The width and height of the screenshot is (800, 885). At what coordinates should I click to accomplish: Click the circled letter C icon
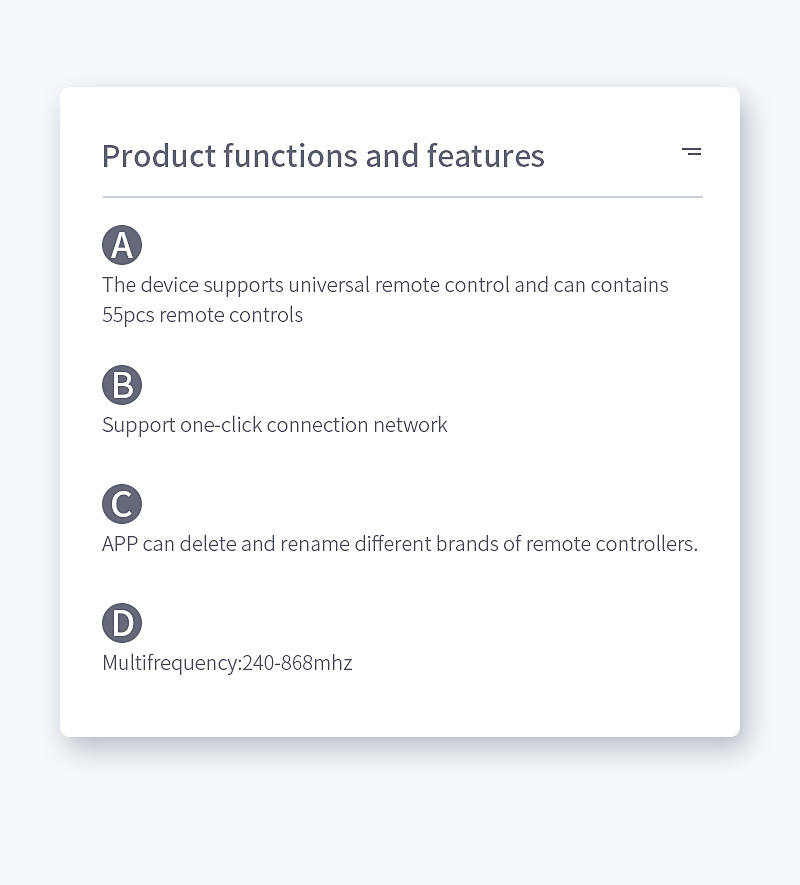coord(122,504)
